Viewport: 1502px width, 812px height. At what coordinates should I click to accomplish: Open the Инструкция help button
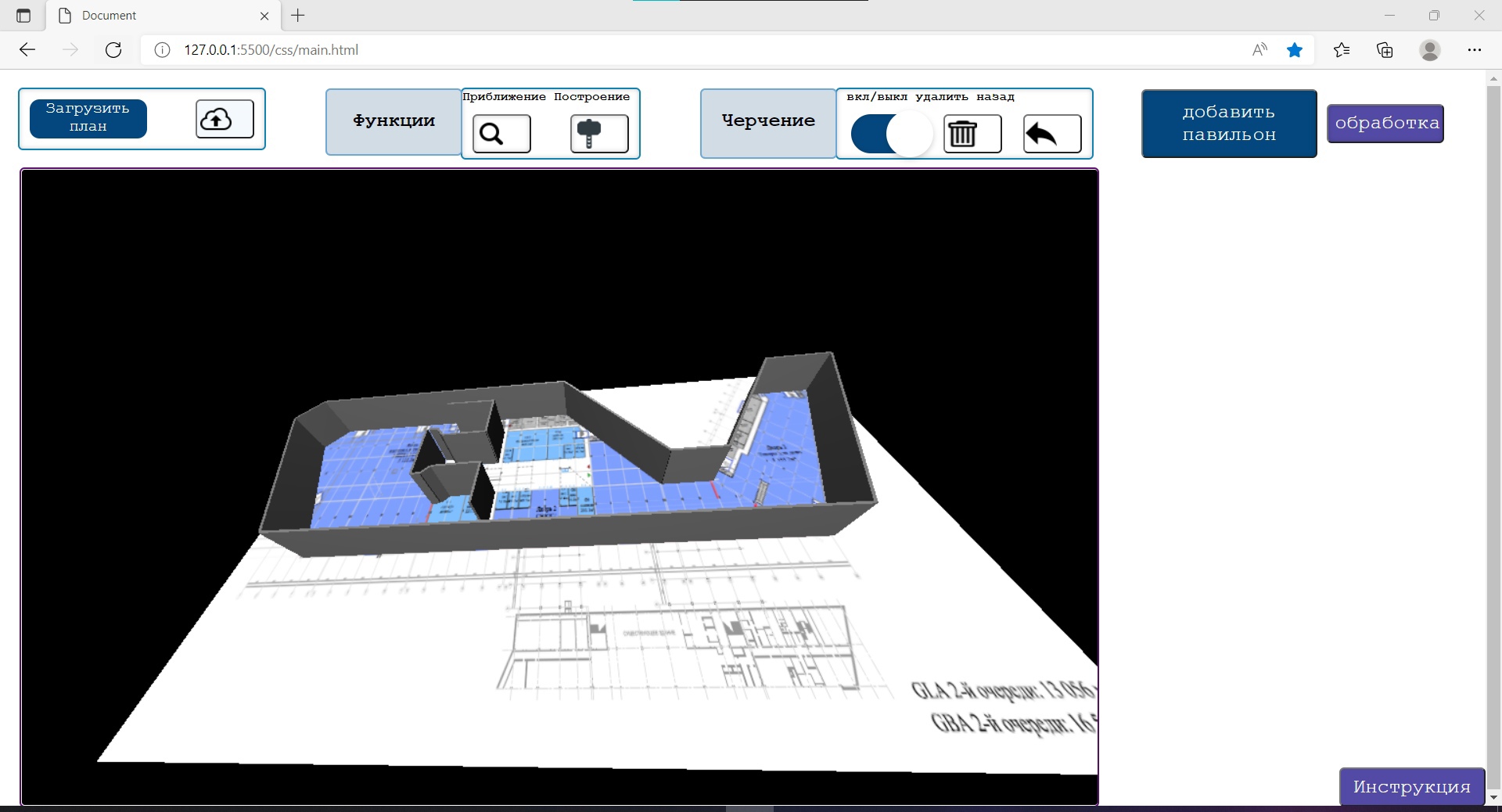coord(1411,786)
